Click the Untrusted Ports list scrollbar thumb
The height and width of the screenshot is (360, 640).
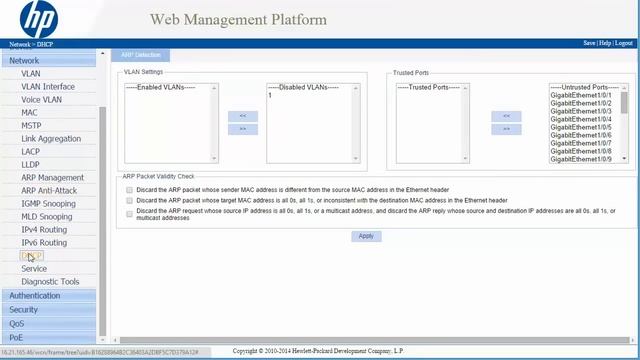tap(624, 102)
